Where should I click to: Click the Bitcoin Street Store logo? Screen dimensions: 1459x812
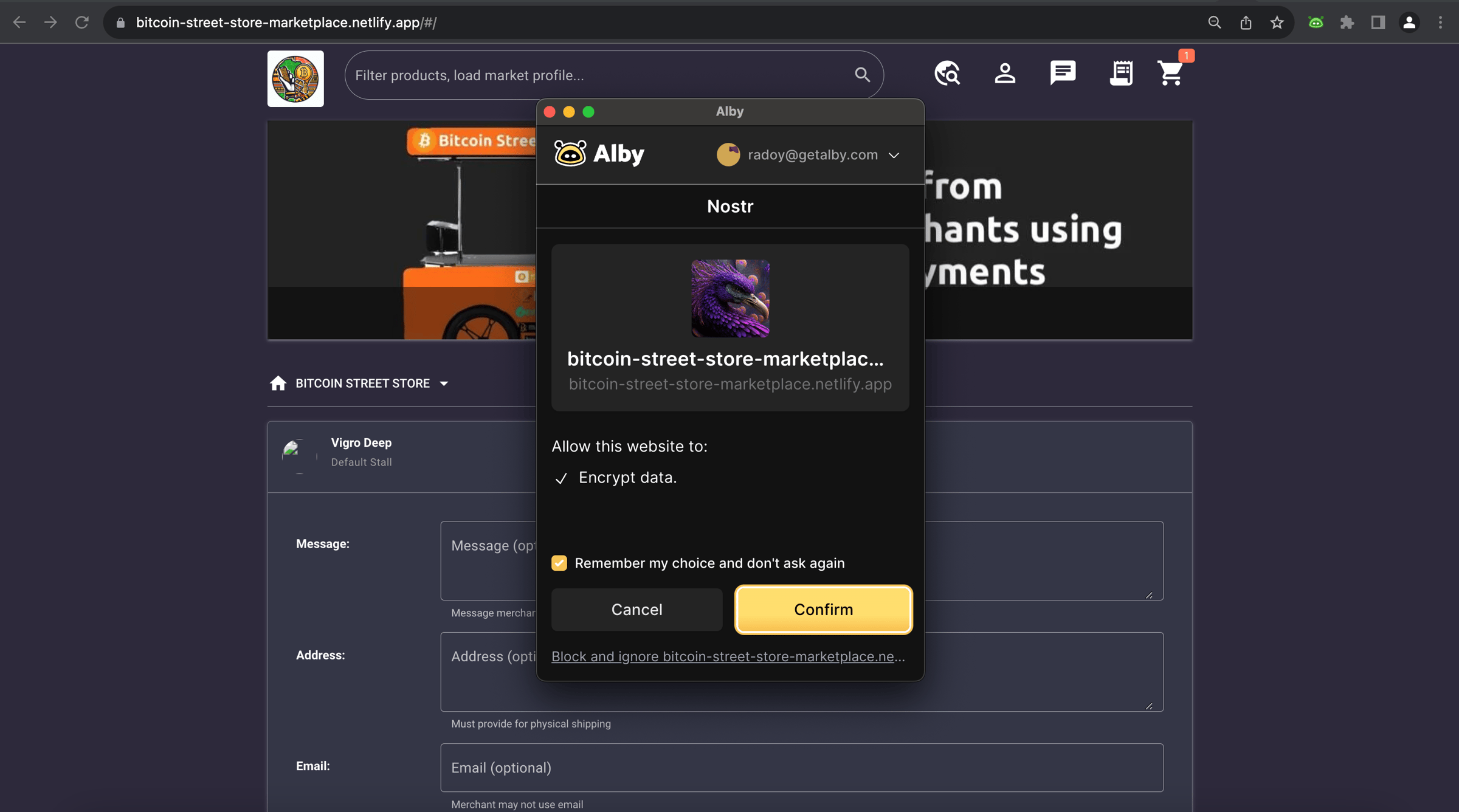pos(295,78)
